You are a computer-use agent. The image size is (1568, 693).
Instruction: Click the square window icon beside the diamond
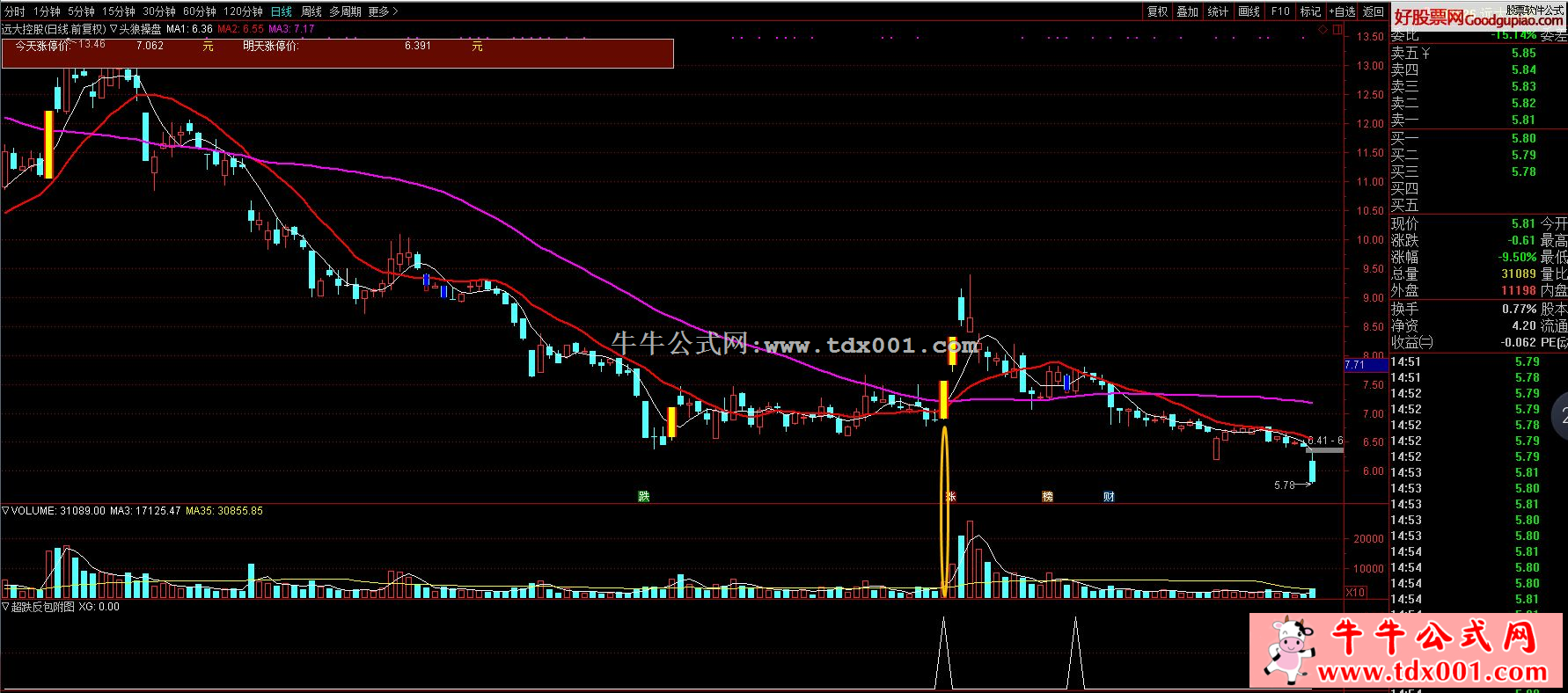pyautogui.click(x=1337, y=30)
